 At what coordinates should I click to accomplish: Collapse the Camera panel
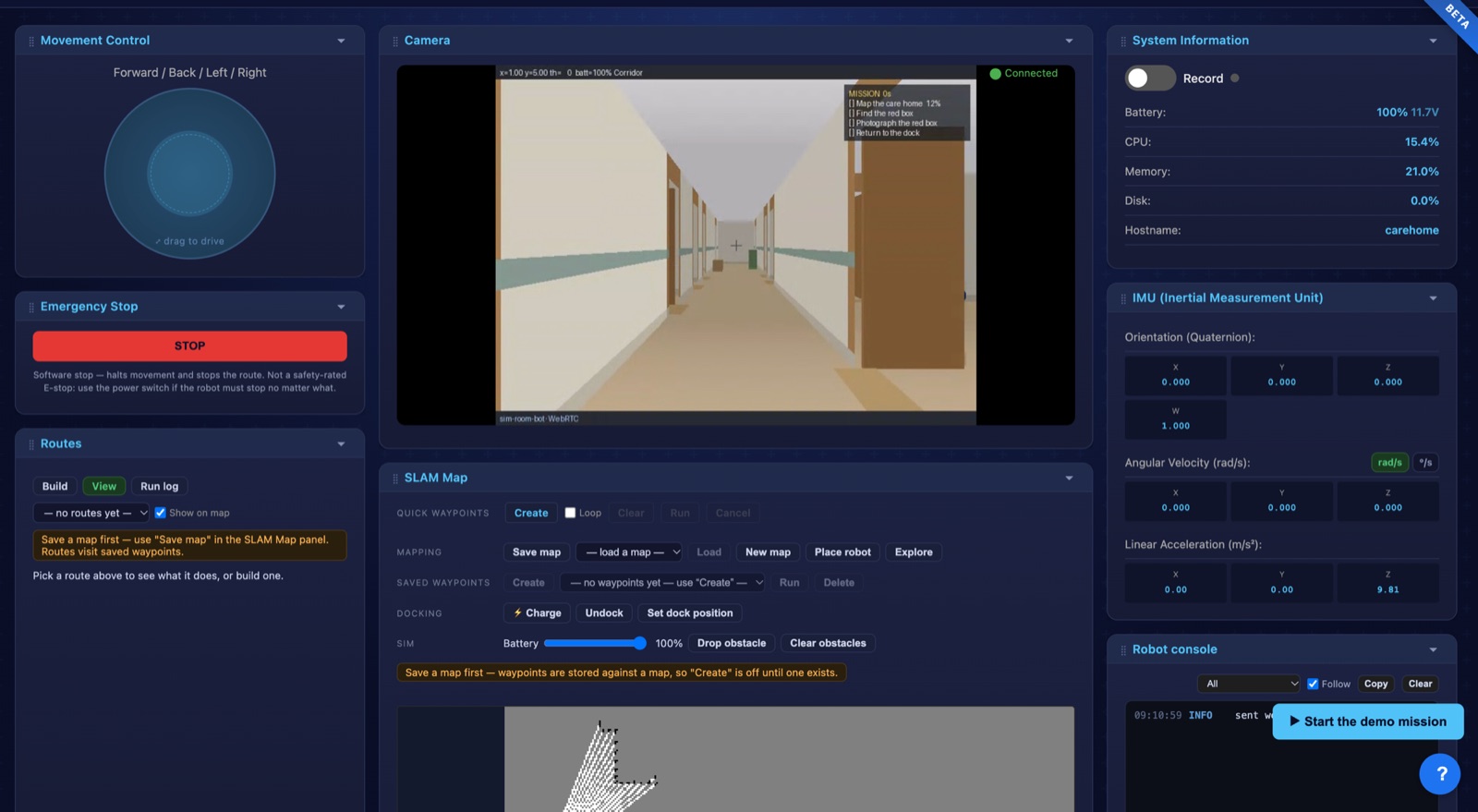[1069, 42]
